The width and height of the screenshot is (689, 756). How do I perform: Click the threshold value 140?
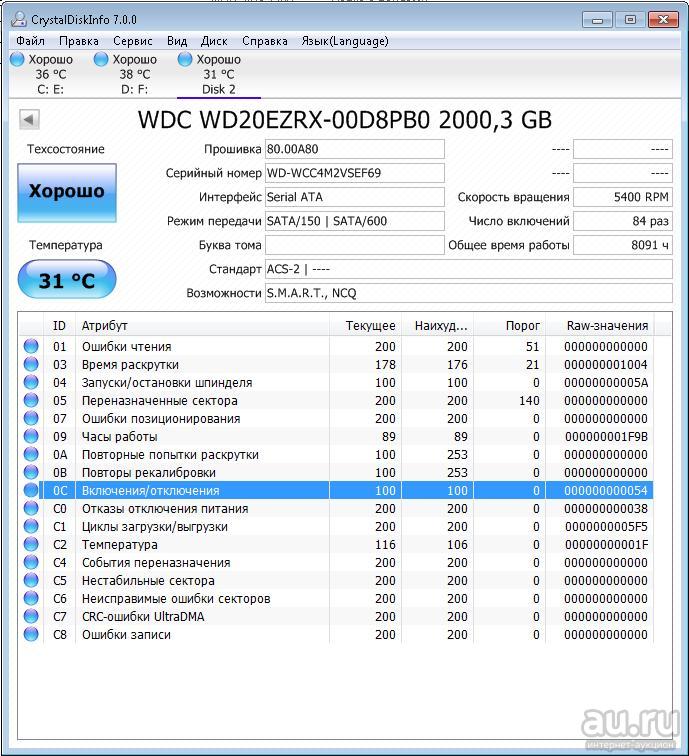529,400
